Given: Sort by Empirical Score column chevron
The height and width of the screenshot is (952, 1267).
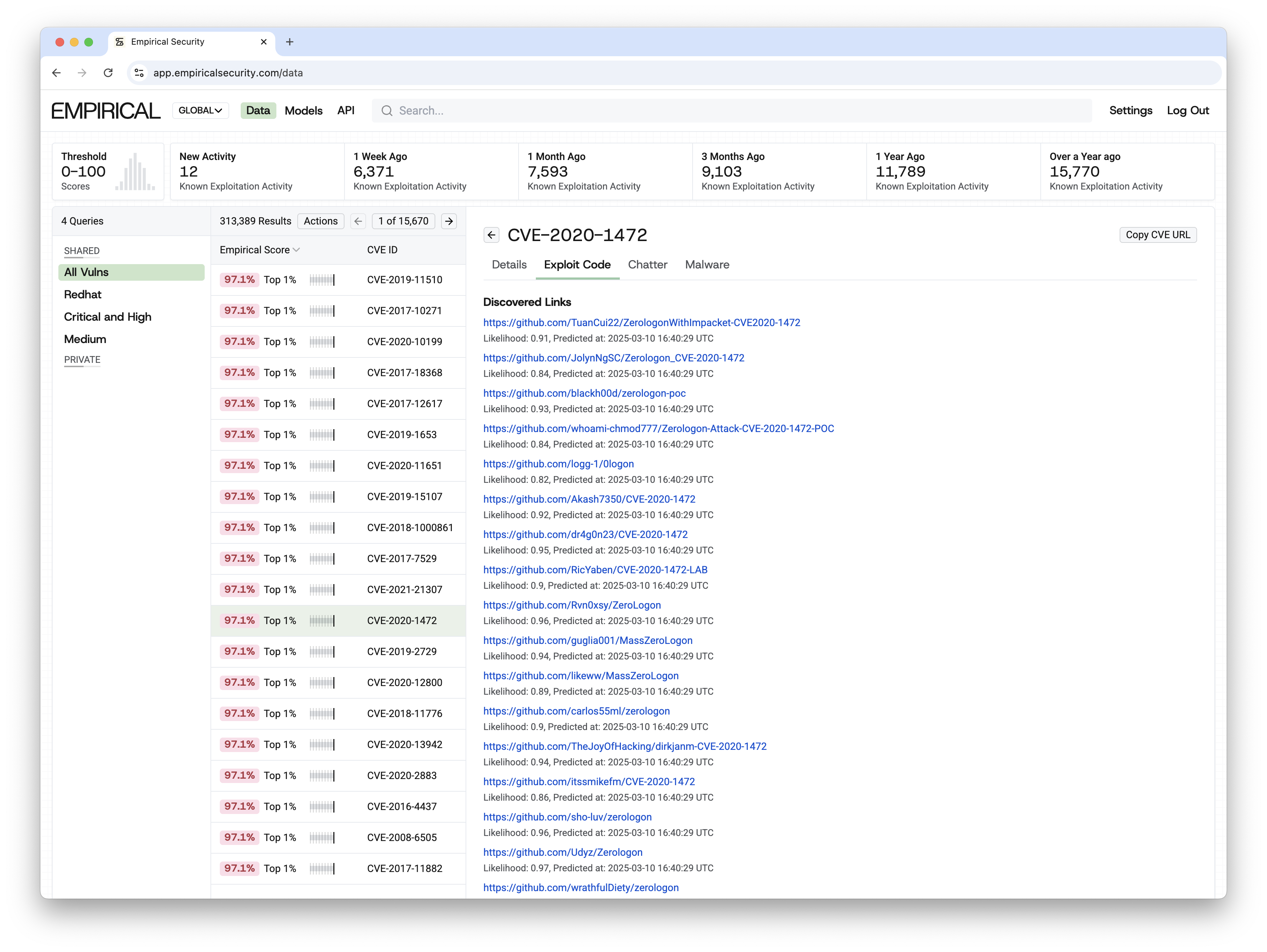Looking at the screenshot, I should 296,250.
